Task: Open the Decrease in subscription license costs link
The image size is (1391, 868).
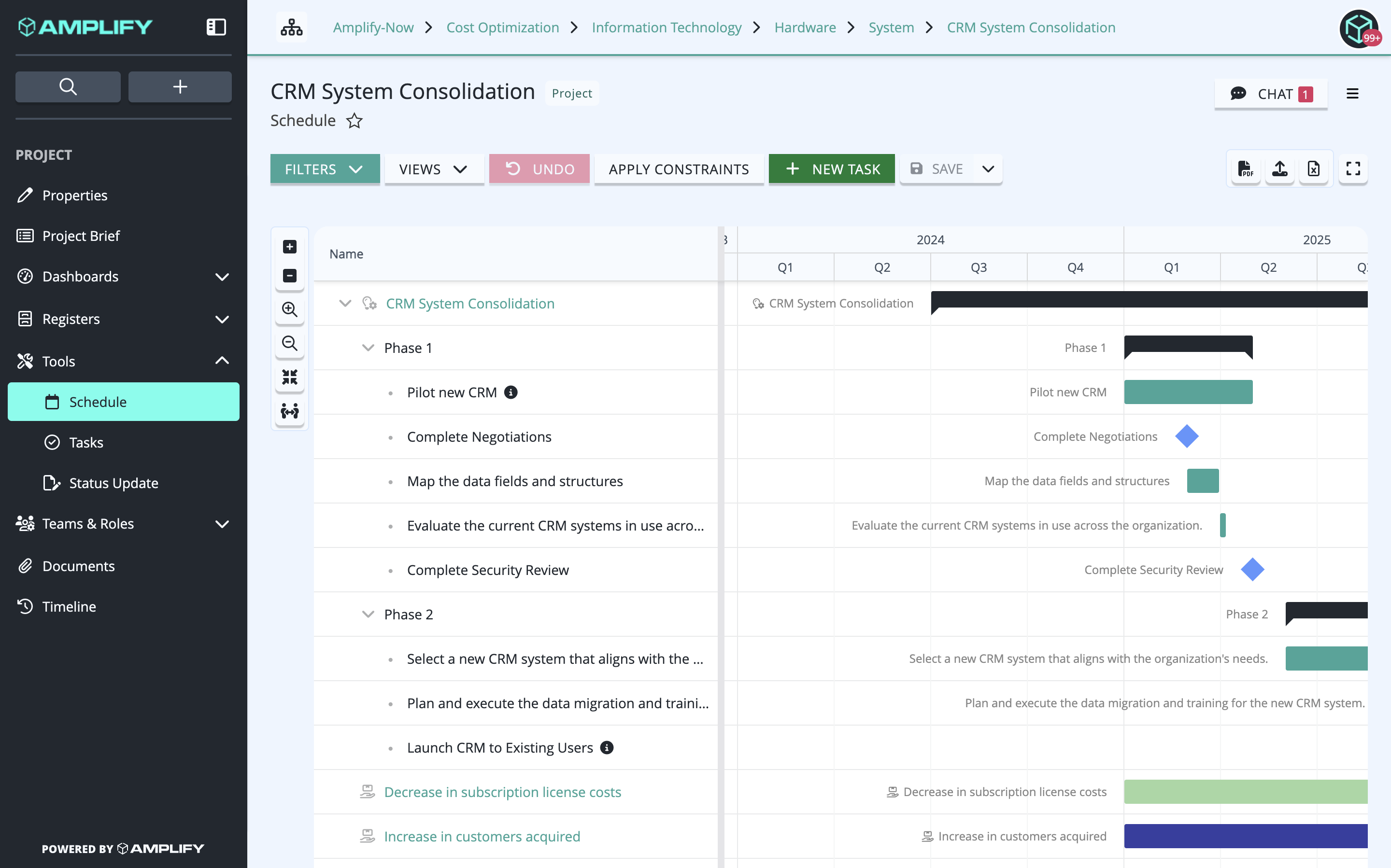Action: coord(502,792)
